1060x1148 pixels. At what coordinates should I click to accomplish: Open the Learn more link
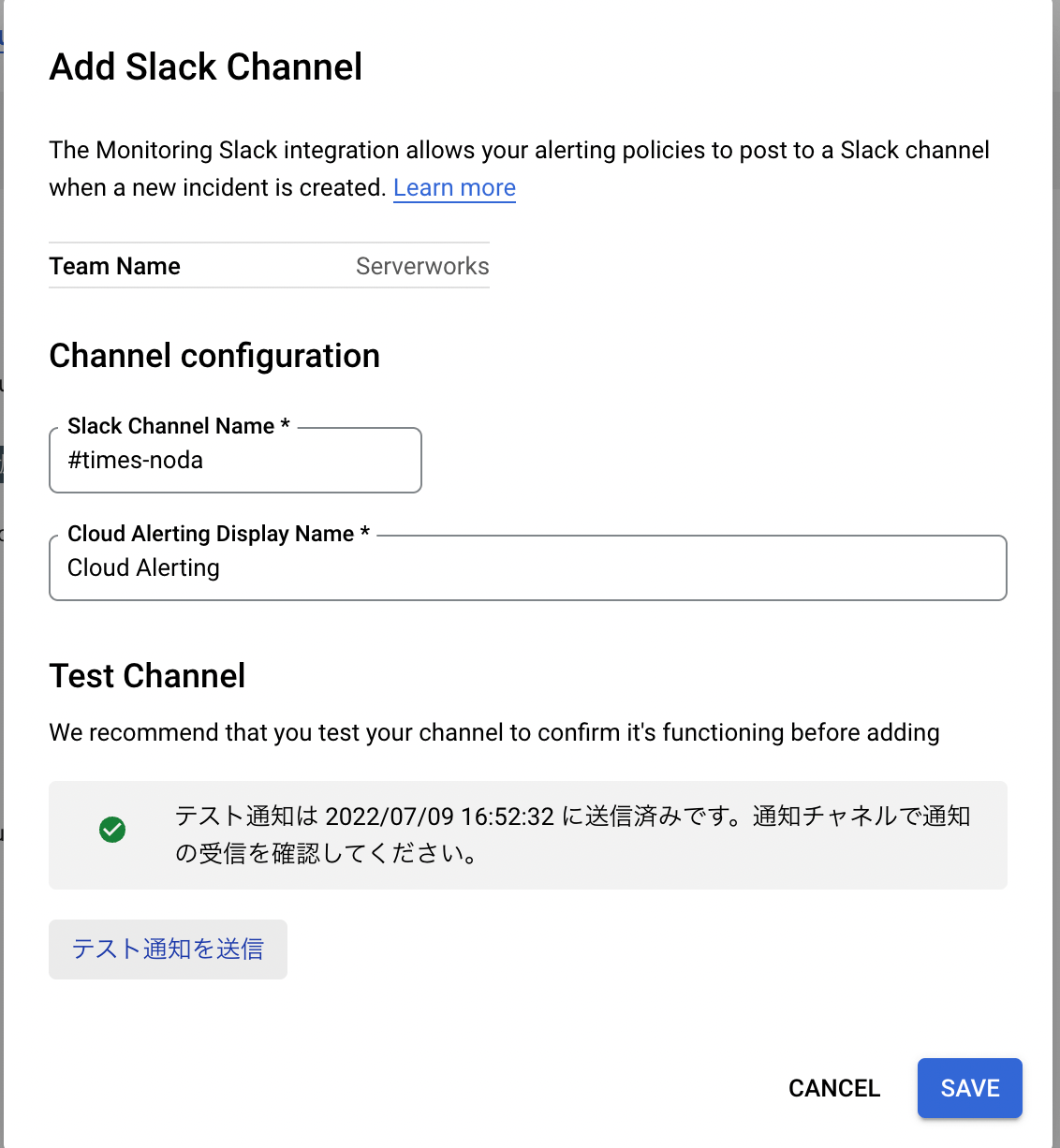point(454,187)
